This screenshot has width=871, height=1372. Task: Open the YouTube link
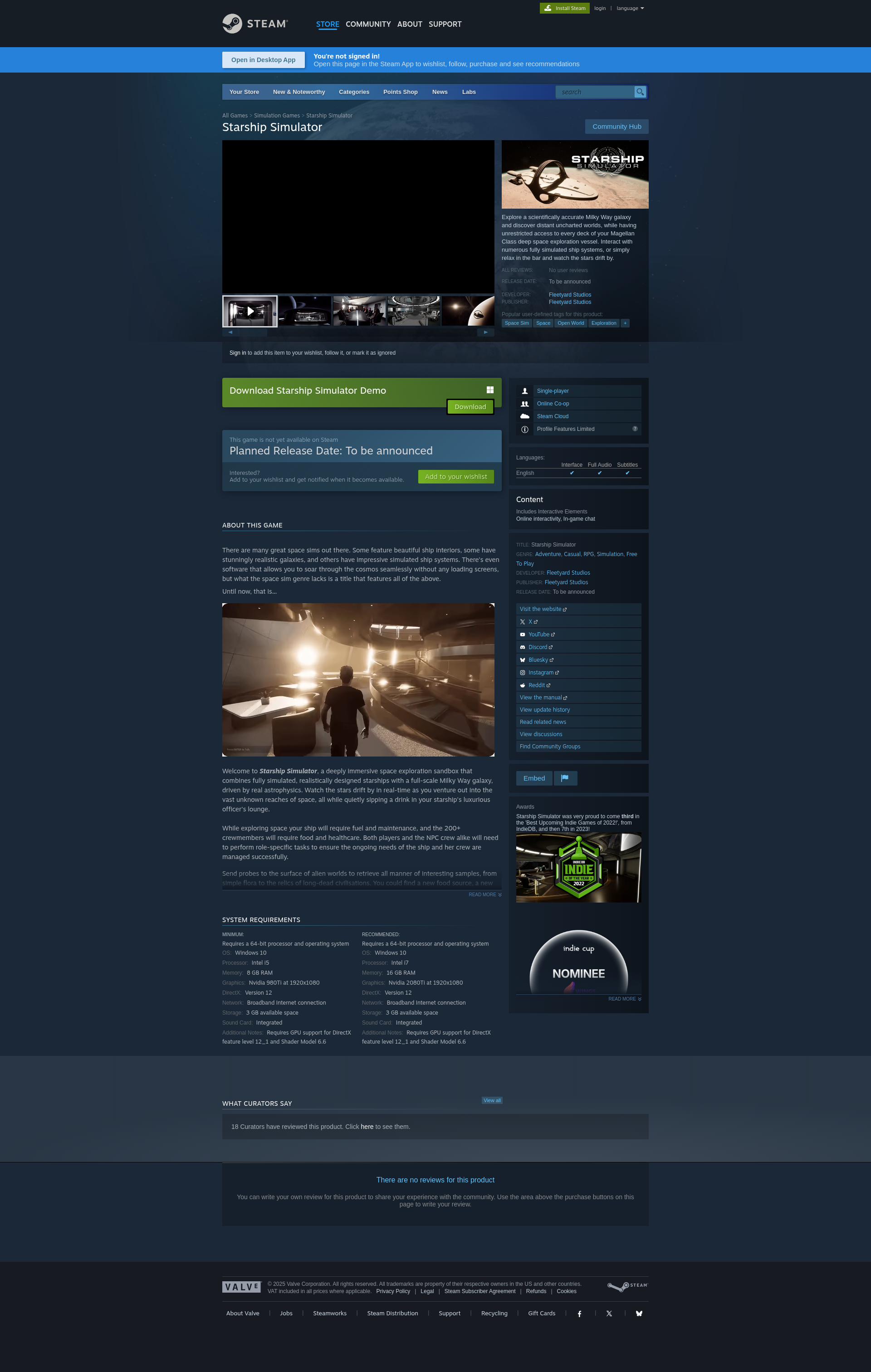[x=578, y=634]
